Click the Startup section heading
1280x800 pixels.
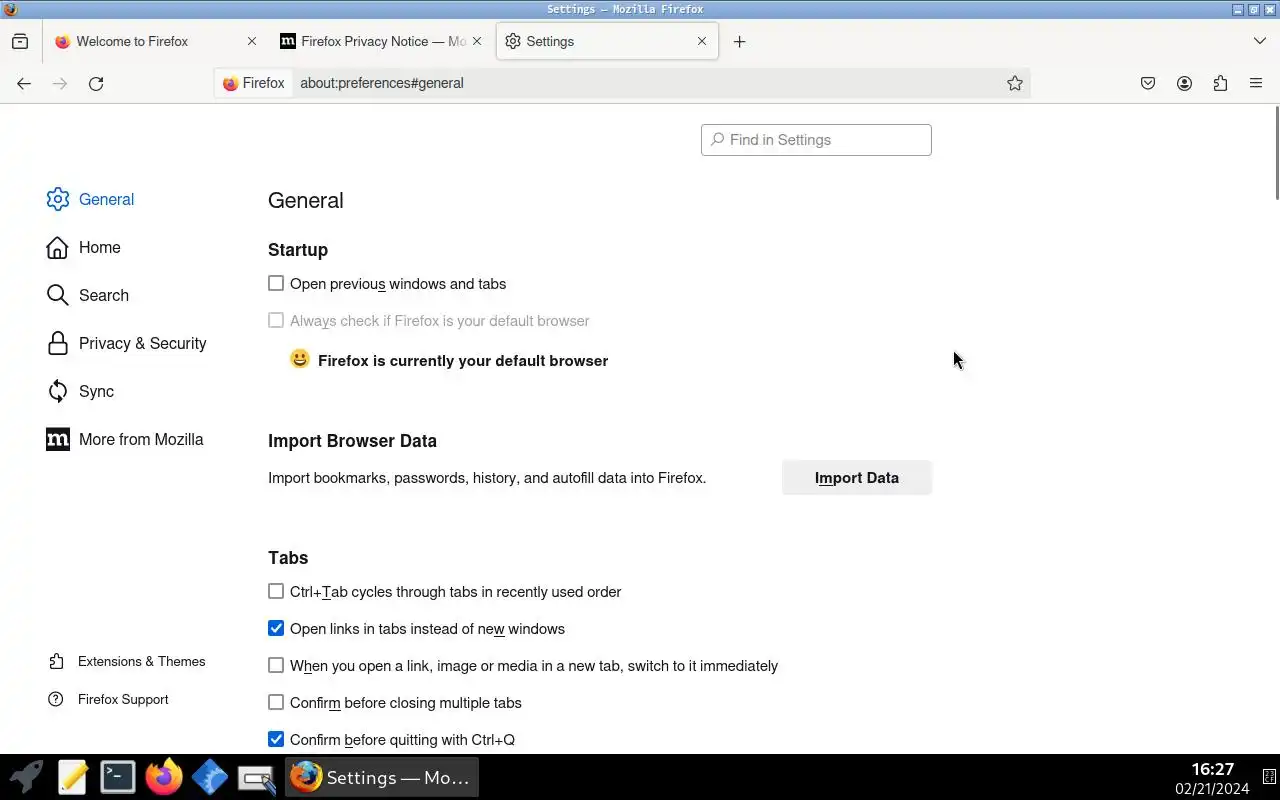[x=298, y=250]
